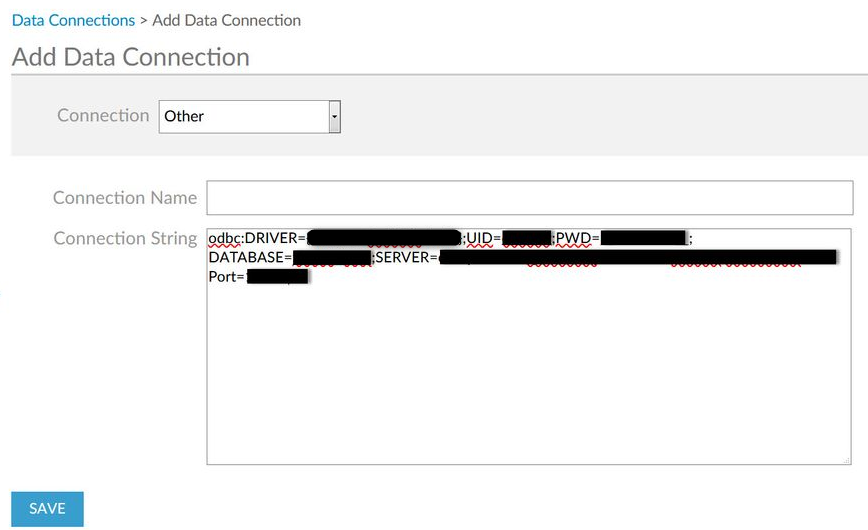Place cursor on odbc in connection string
Image resolution: width=868 pixels, height=530 pixels.
point(224,238)
